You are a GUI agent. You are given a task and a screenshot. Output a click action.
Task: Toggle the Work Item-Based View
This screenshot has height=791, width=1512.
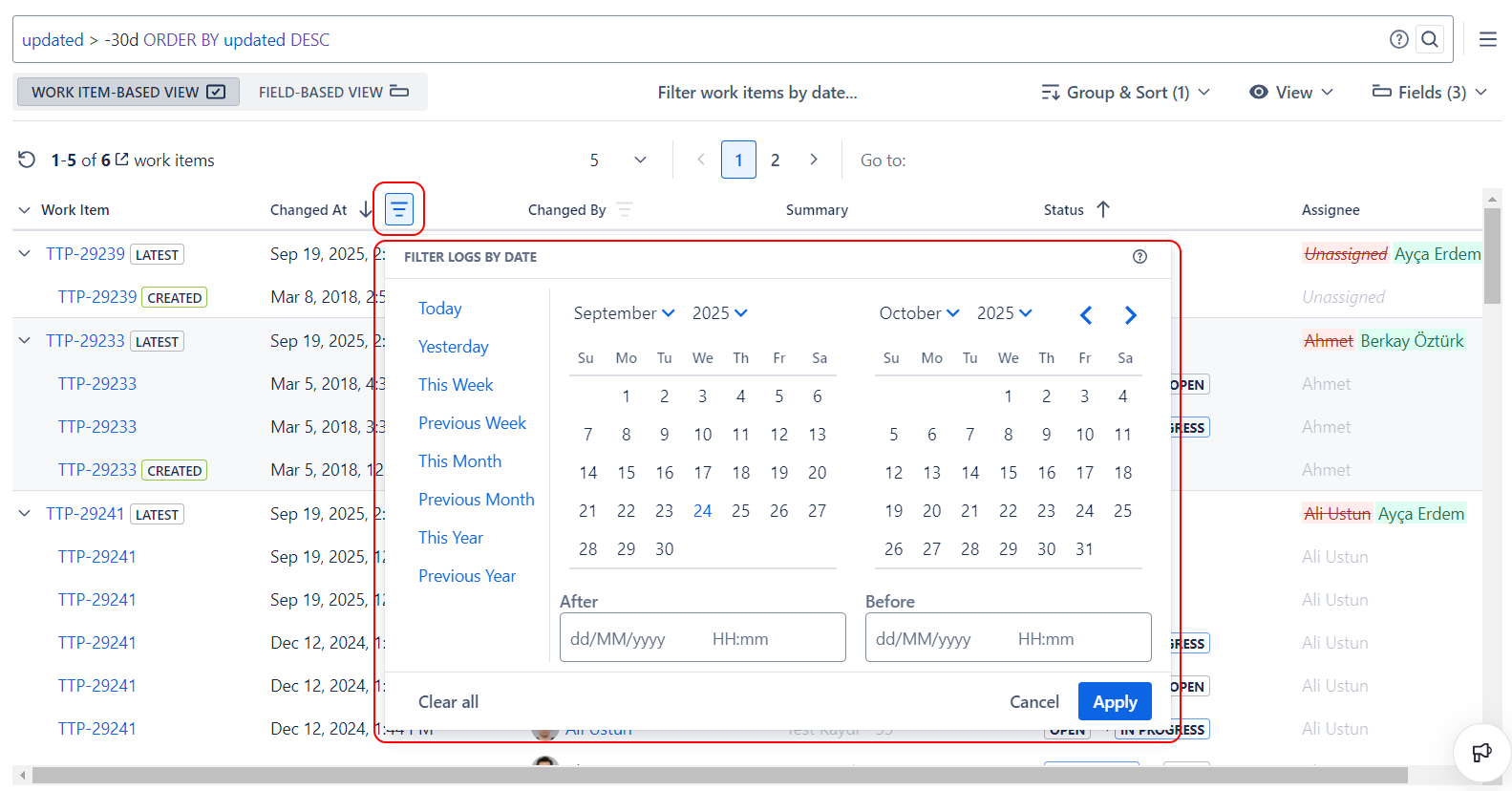tap(128, 92)
